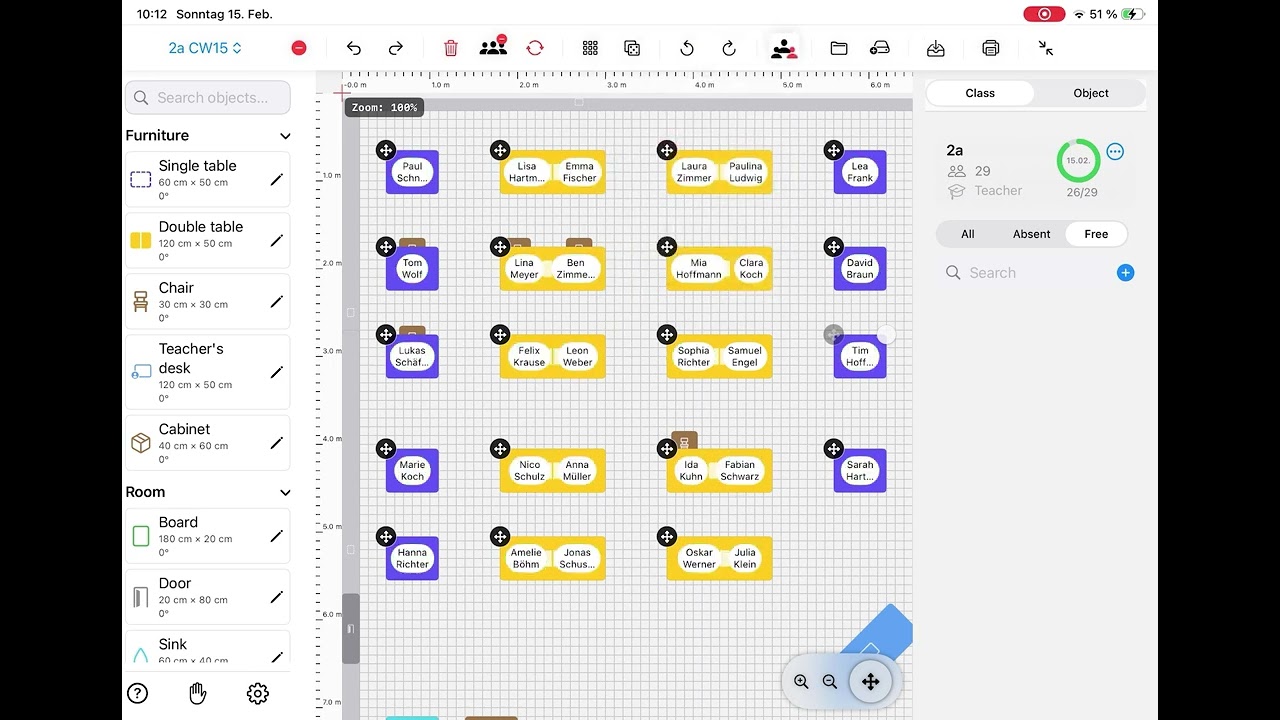Open the class 2a more options button
This screenshot has height=720, width=1280.
point(1115,152)
